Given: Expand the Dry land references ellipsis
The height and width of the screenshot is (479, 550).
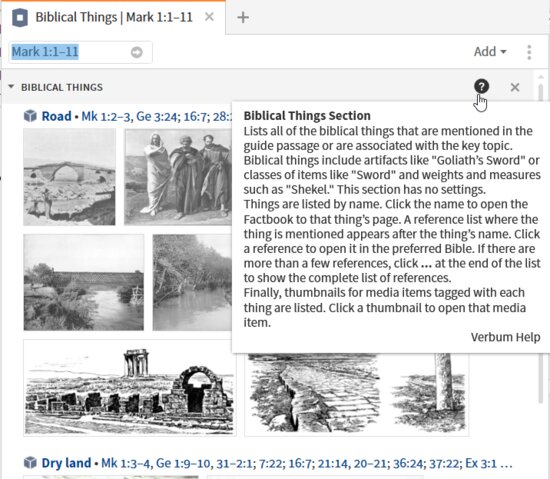Looking at the screenshot, I should pos(507,464).
